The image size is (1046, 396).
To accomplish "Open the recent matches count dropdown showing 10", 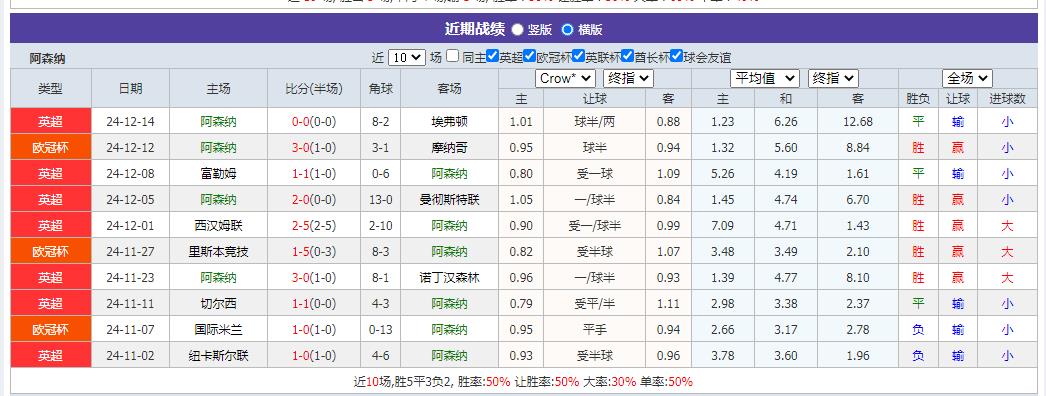I will [x=406, y=57].
